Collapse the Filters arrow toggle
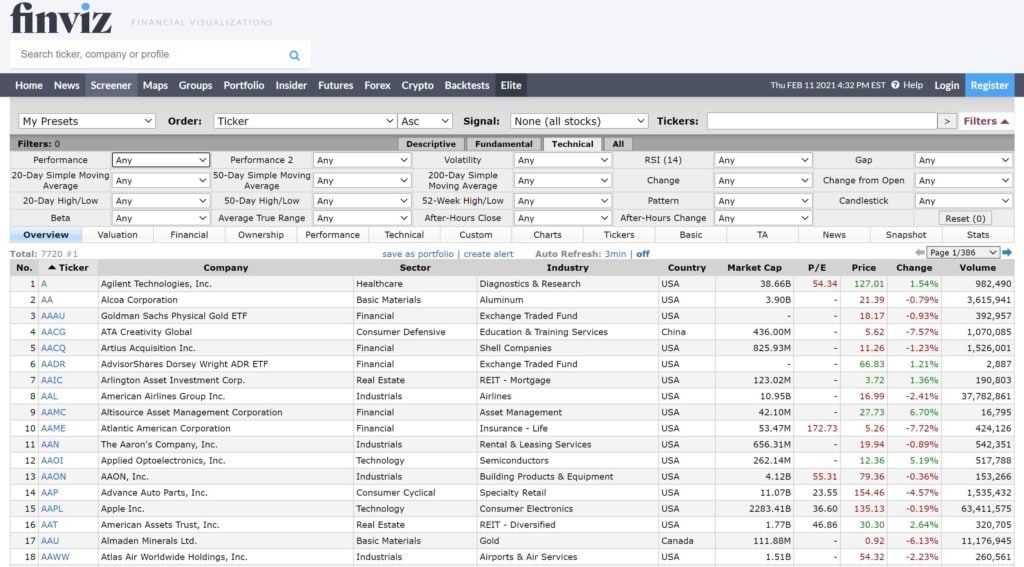 click(1004, 122)
